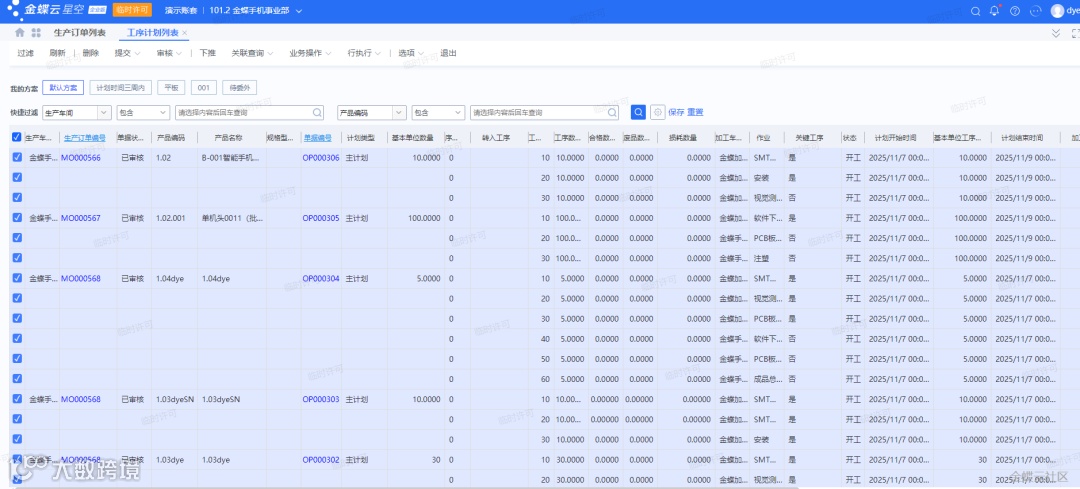1080x489 pixels.
Task: Open the help question-mark icon
Action: coord(1015,11)
